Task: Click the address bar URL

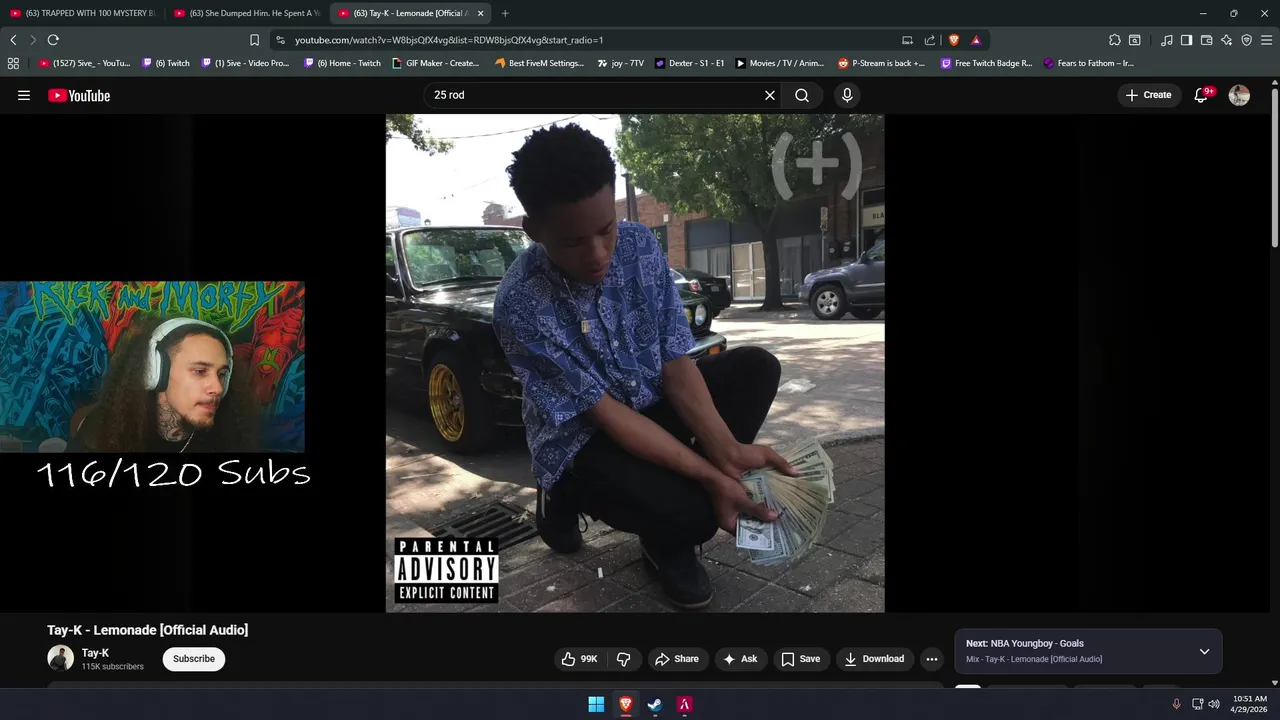Action: 449,40
